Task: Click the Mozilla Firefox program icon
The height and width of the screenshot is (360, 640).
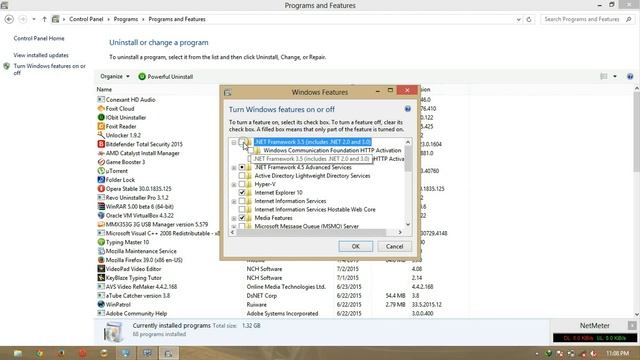Action: coord(101,260)
